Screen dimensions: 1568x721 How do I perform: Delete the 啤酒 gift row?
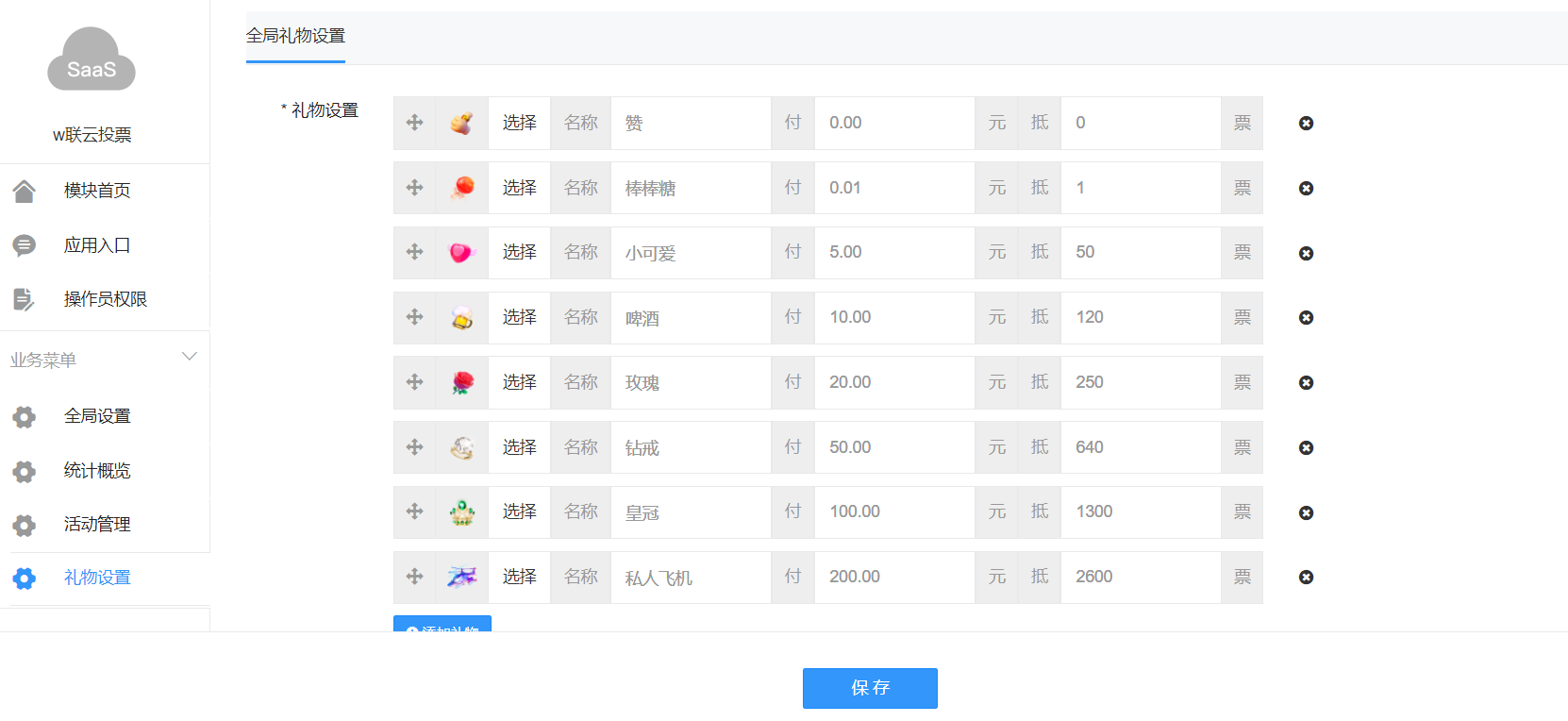tap(1306, 318)
